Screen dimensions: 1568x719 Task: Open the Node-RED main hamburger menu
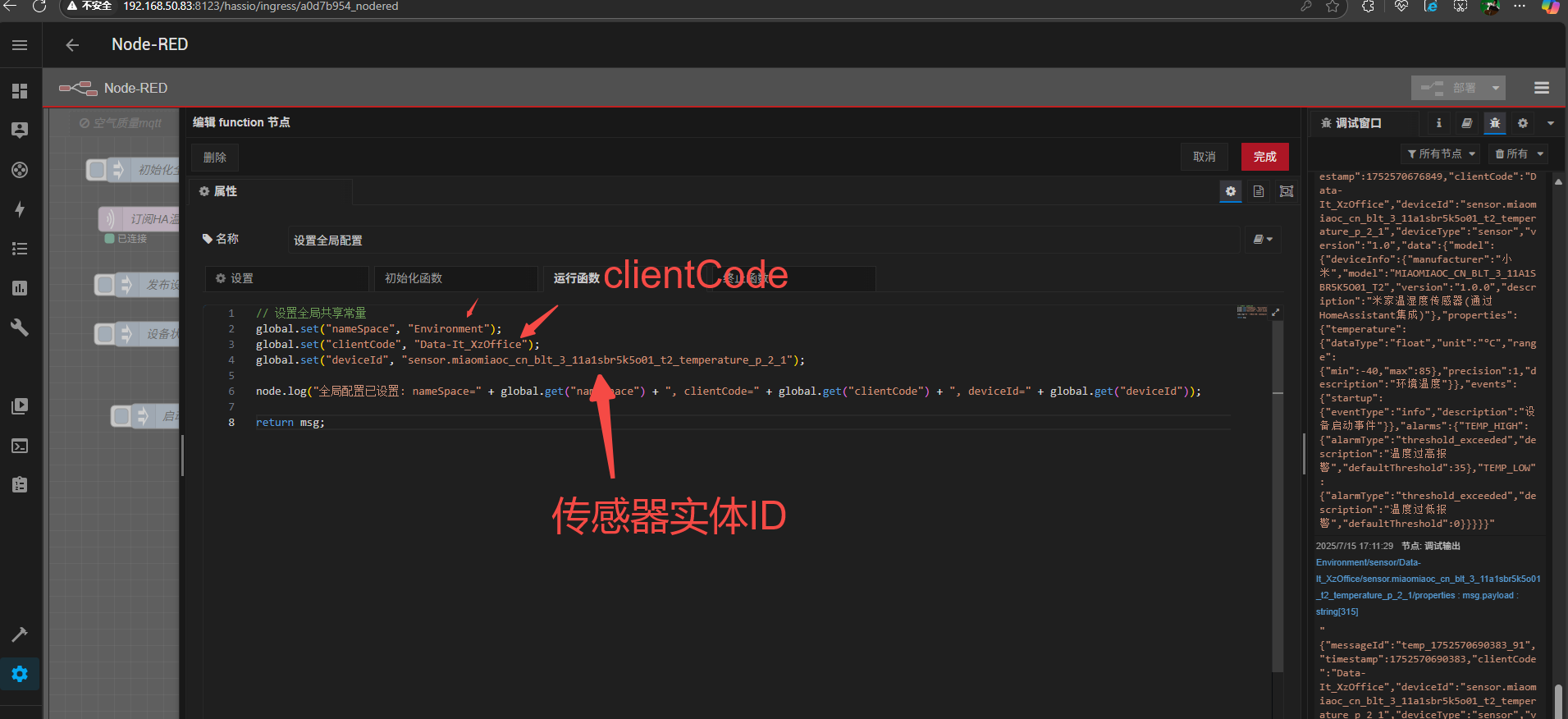1541,88
